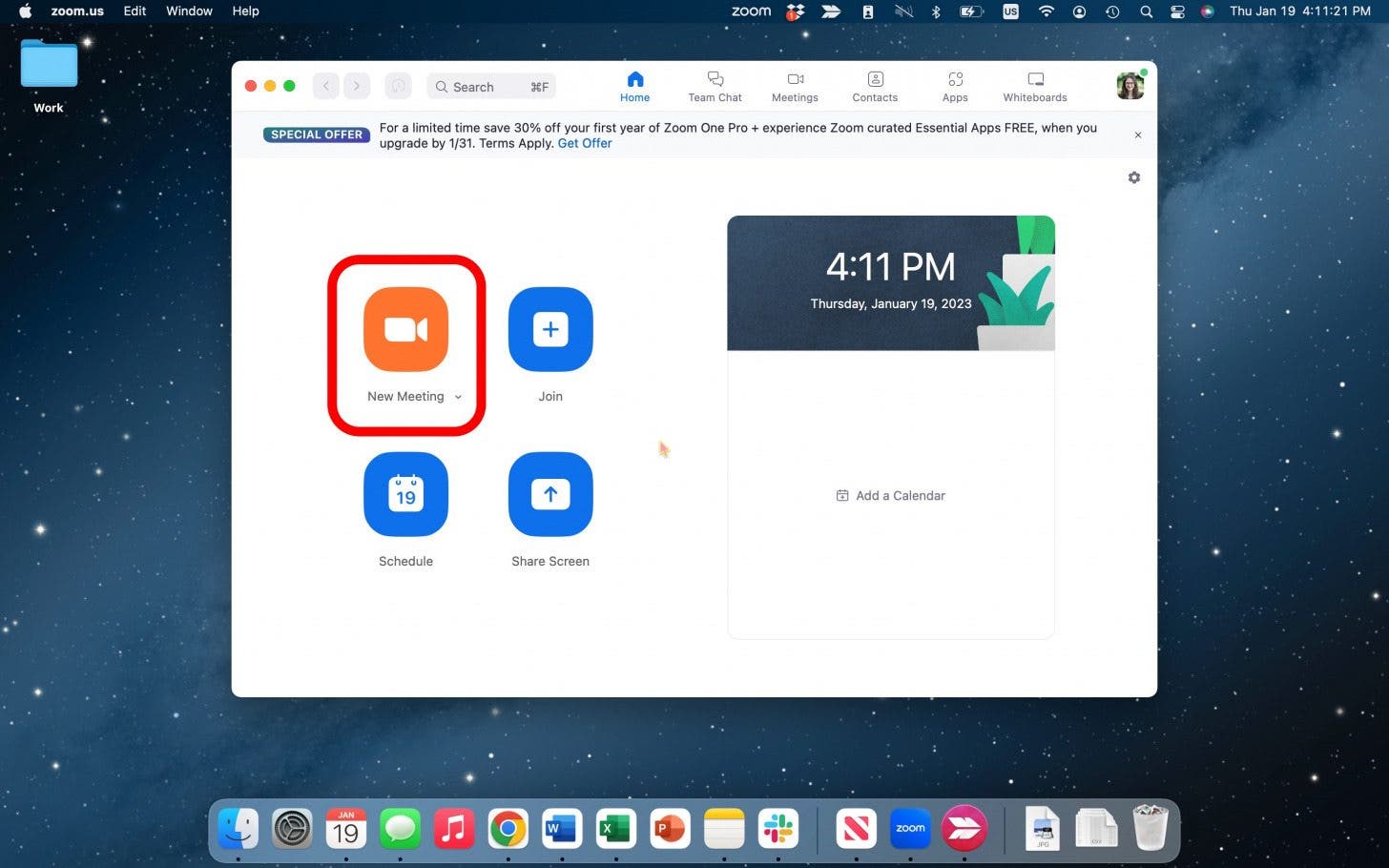Open the Contacts section
1389x868 pixels.
[874, 86]
